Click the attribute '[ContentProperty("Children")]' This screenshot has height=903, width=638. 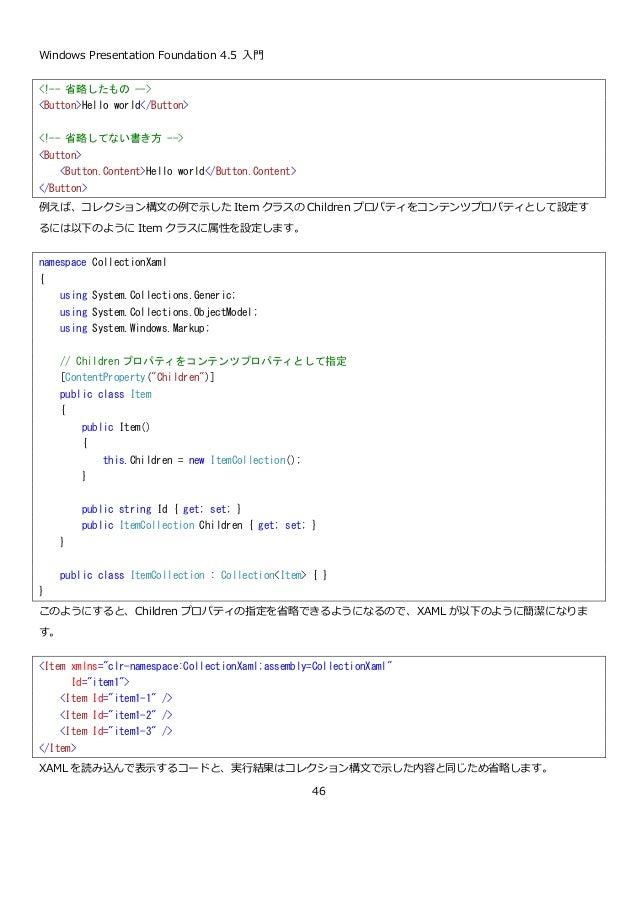[138, 377]
